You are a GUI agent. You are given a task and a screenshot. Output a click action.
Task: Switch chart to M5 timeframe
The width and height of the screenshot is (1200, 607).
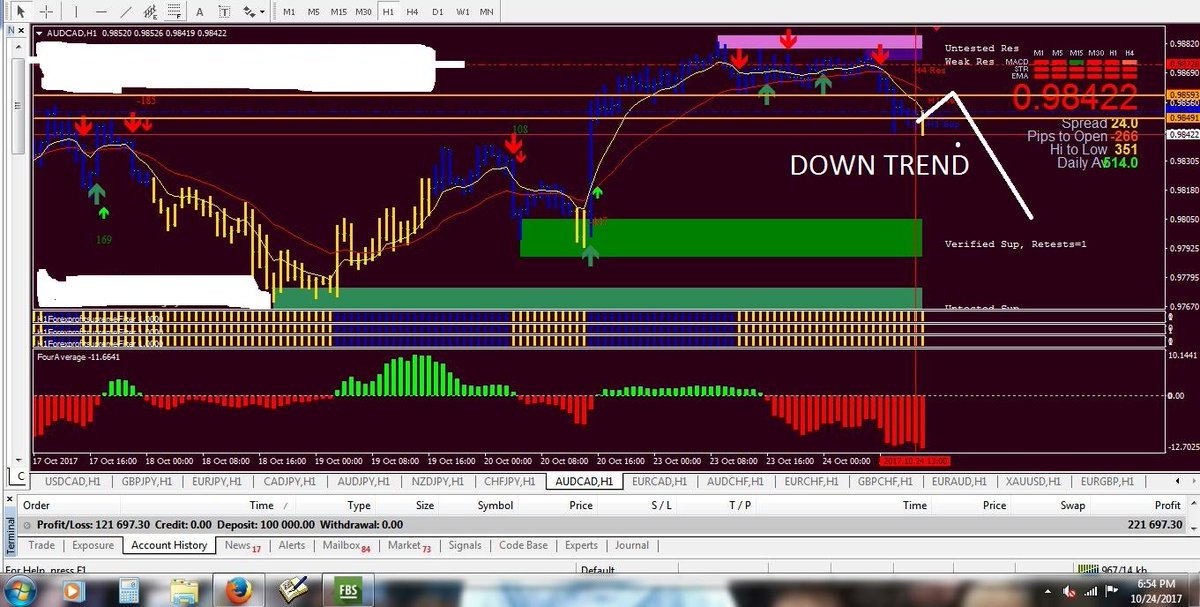313,12
